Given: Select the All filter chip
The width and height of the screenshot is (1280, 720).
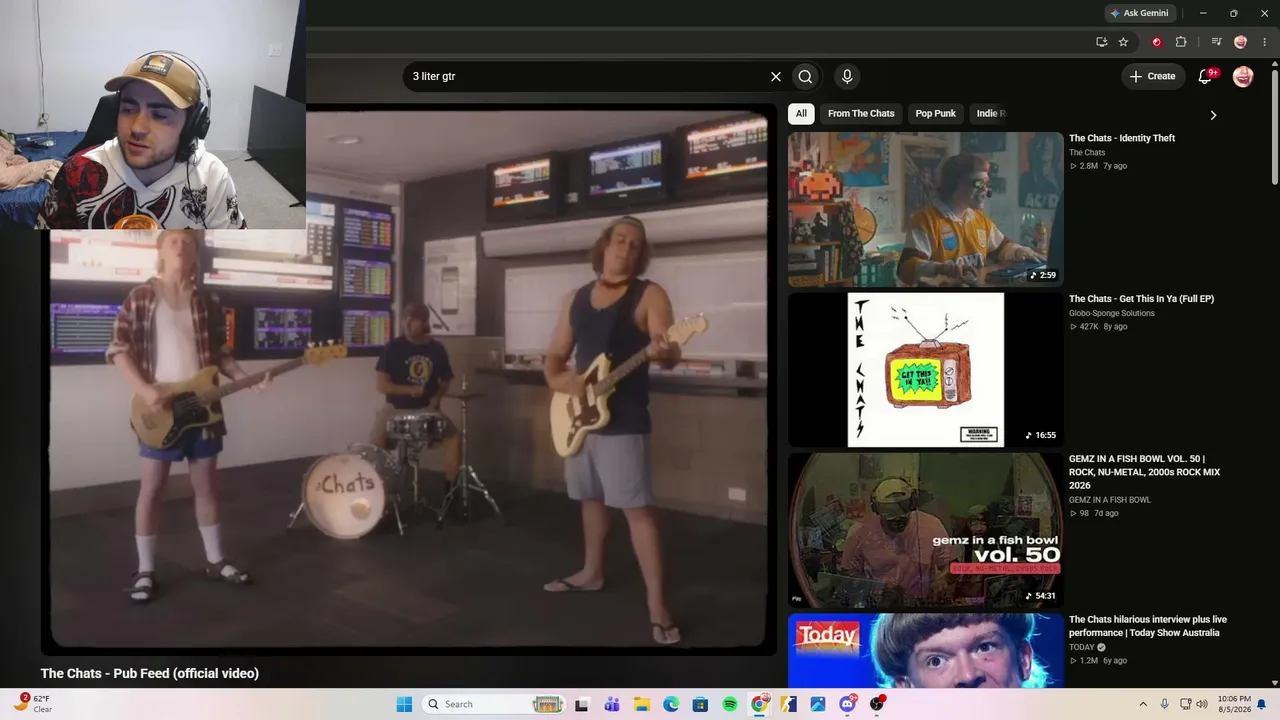Looking at the screenshot, I should pyautogui.click(x=801, y=113).
